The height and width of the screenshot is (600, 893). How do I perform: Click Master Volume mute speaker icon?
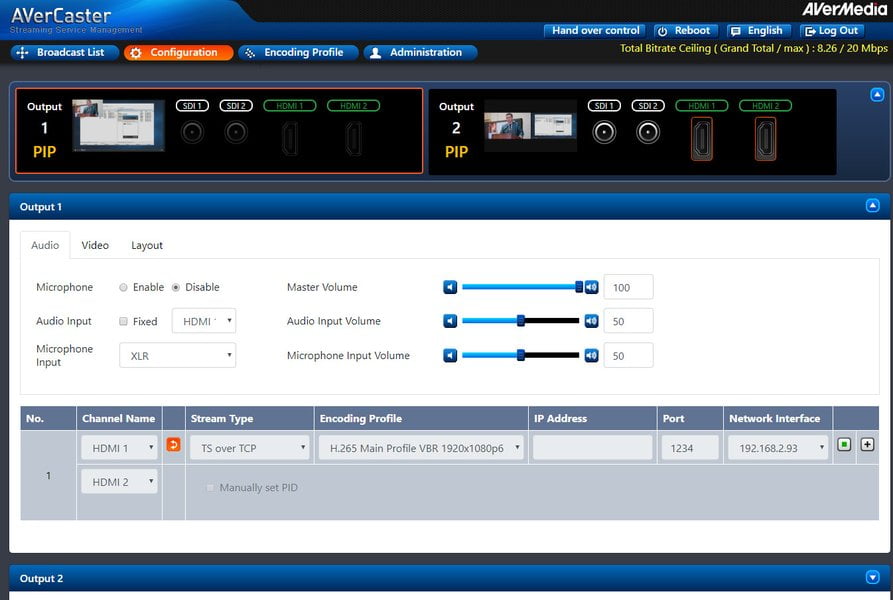450,287
